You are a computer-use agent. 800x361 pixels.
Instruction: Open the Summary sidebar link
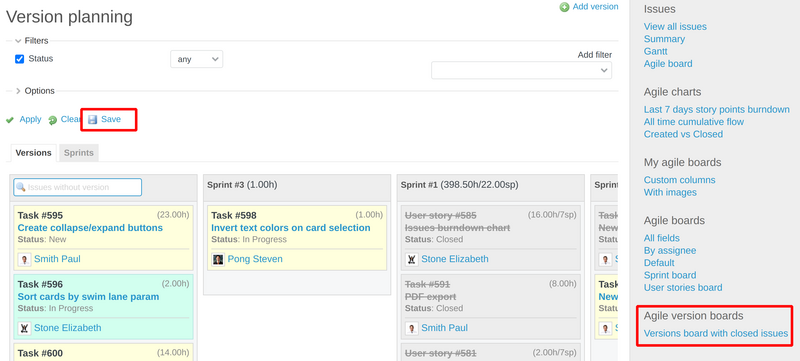point(664,39)
